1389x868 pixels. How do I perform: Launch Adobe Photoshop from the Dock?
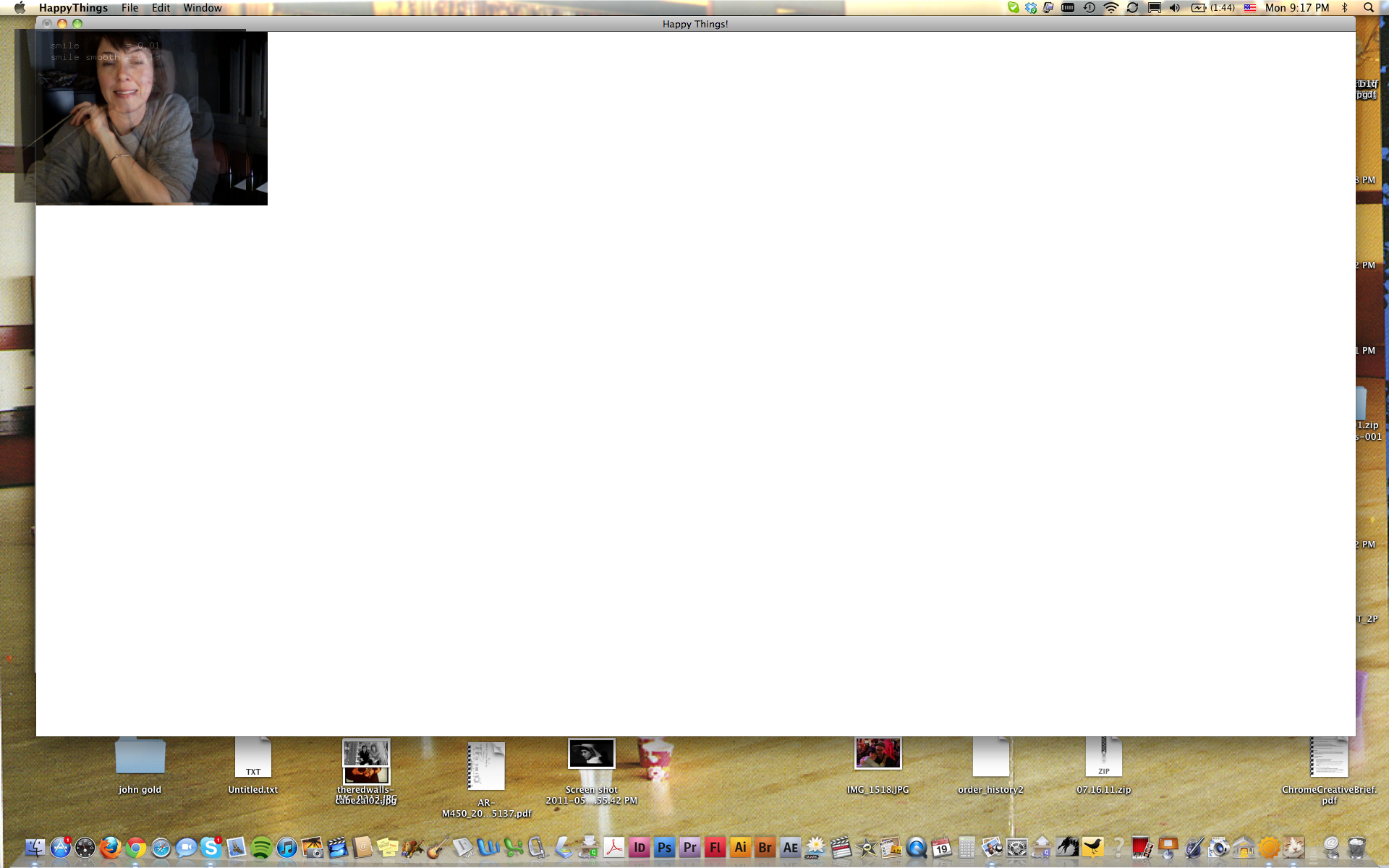pyautogui.click(x=665, y=847)
